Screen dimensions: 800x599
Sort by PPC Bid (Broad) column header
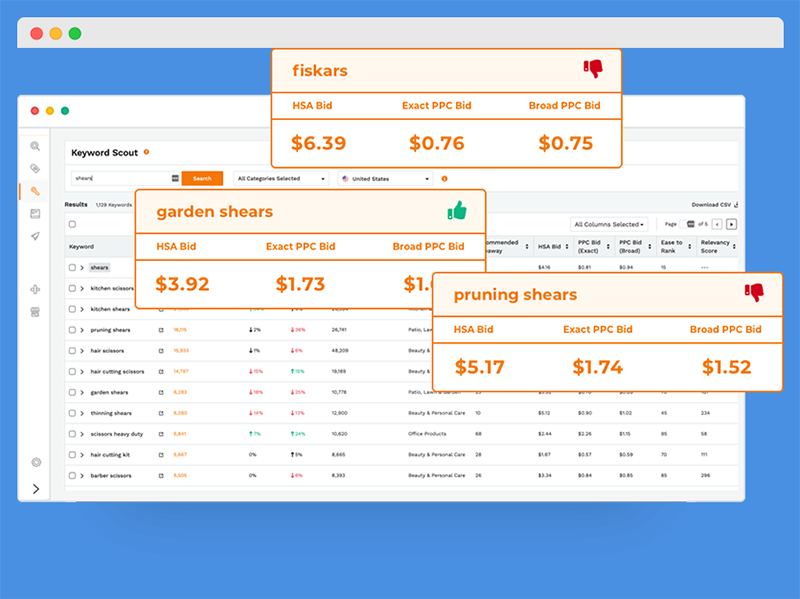coord(635,246)
